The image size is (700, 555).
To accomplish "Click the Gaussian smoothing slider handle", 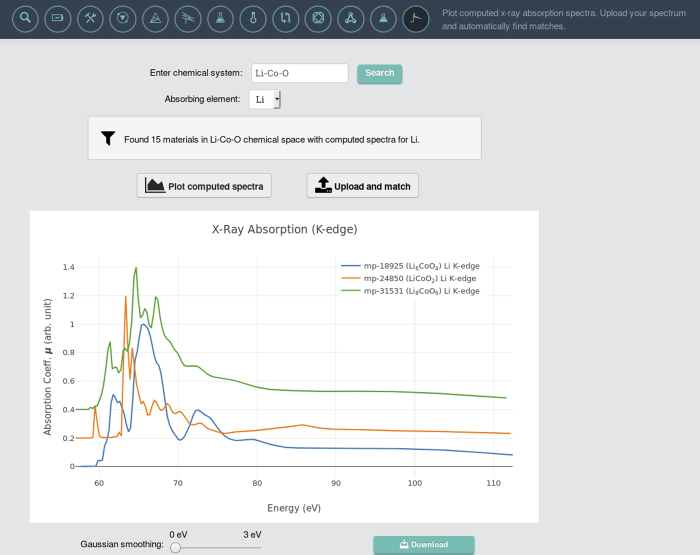I will [x=175, y=547].
